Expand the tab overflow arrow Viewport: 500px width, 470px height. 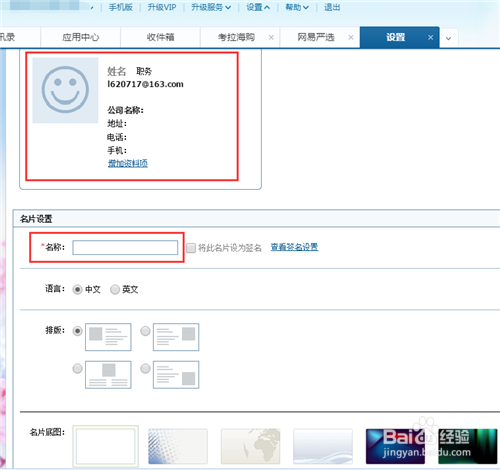click(x=449, y=38)
